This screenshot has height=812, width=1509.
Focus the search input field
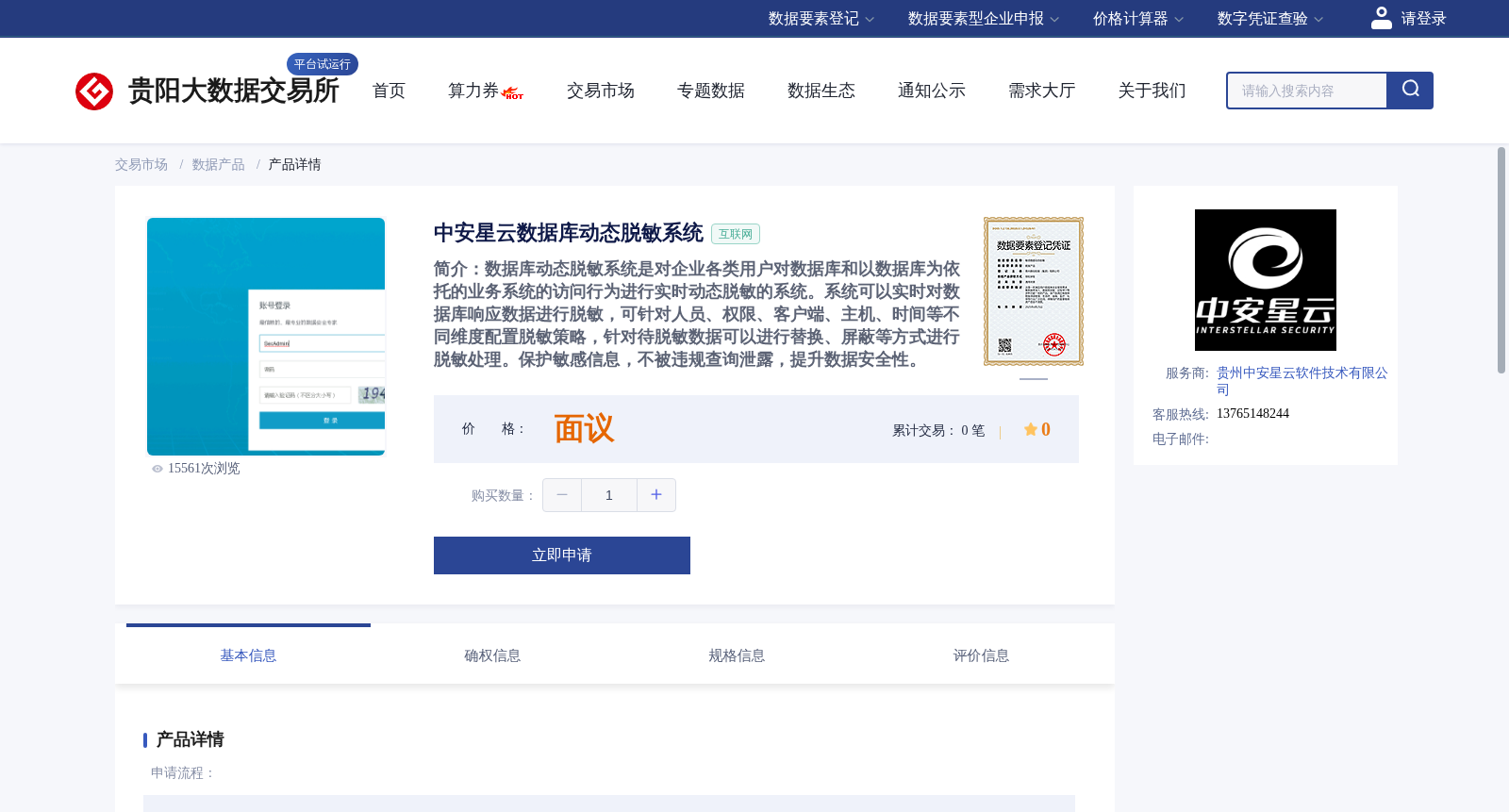[x=1306, y=91]
